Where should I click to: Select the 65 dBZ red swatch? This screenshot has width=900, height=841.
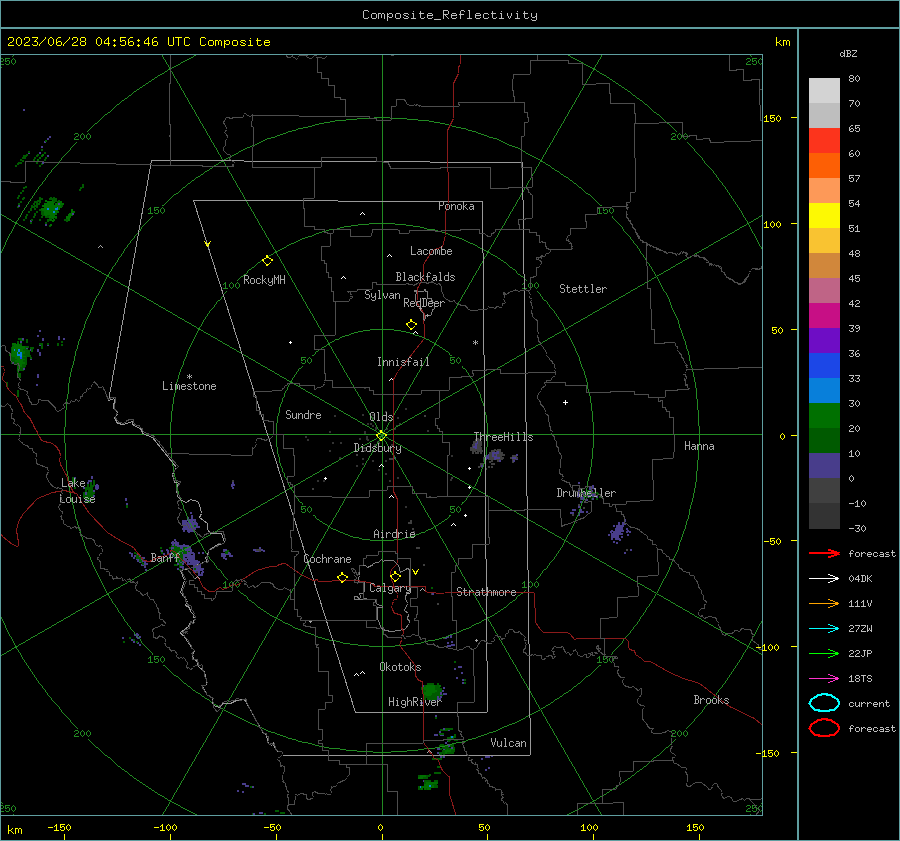pyautogui.click(x=824, y=140)
